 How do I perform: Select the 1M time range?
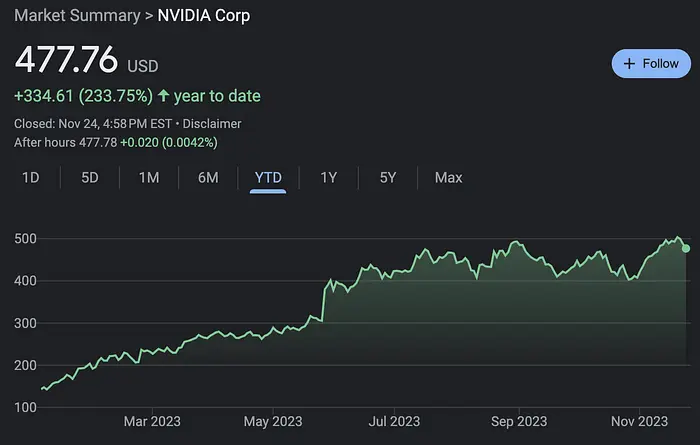pos(149,178)
